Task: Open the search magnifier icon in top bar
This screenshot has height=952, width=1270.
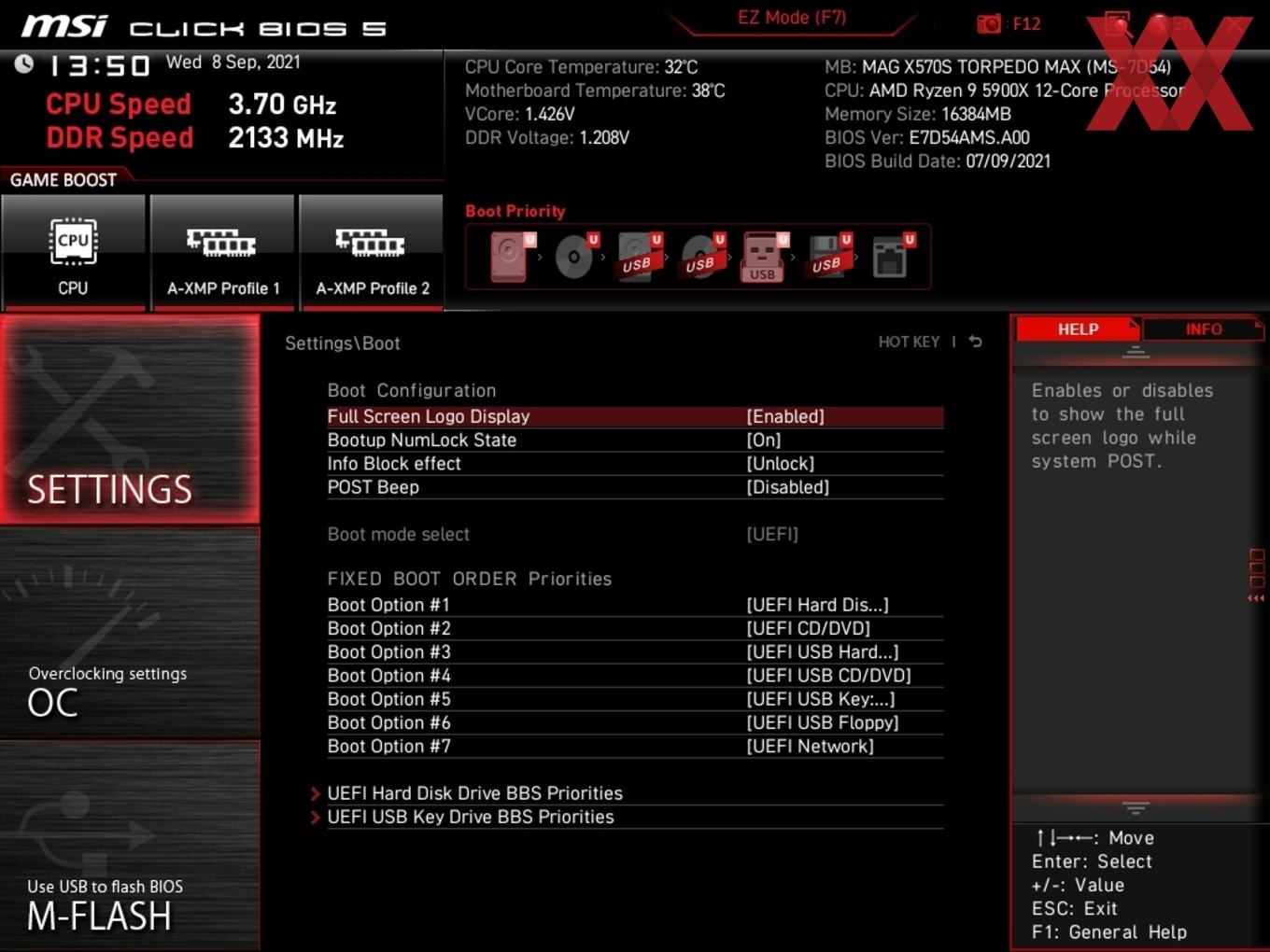Action: coord(1118,24)
